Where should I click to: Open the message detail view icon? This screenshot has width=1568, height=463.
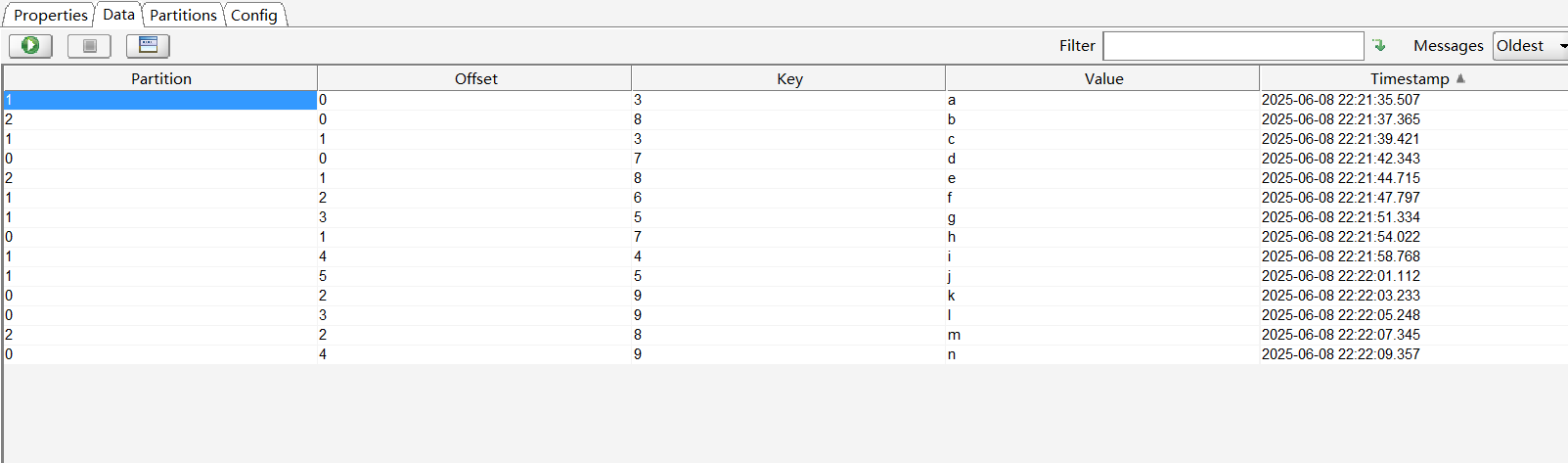click(148, 45)
